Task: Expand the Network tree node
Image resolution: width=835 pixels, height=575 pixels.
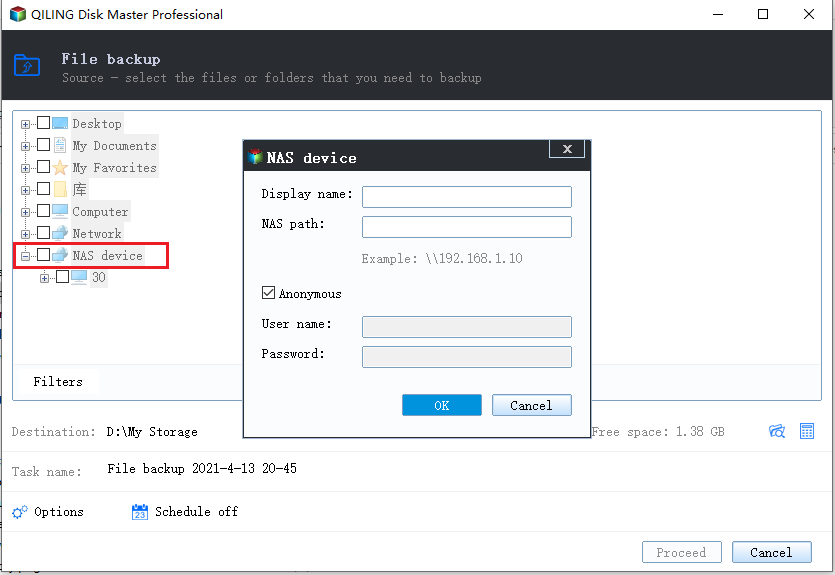Action: [x=25, y=234]
